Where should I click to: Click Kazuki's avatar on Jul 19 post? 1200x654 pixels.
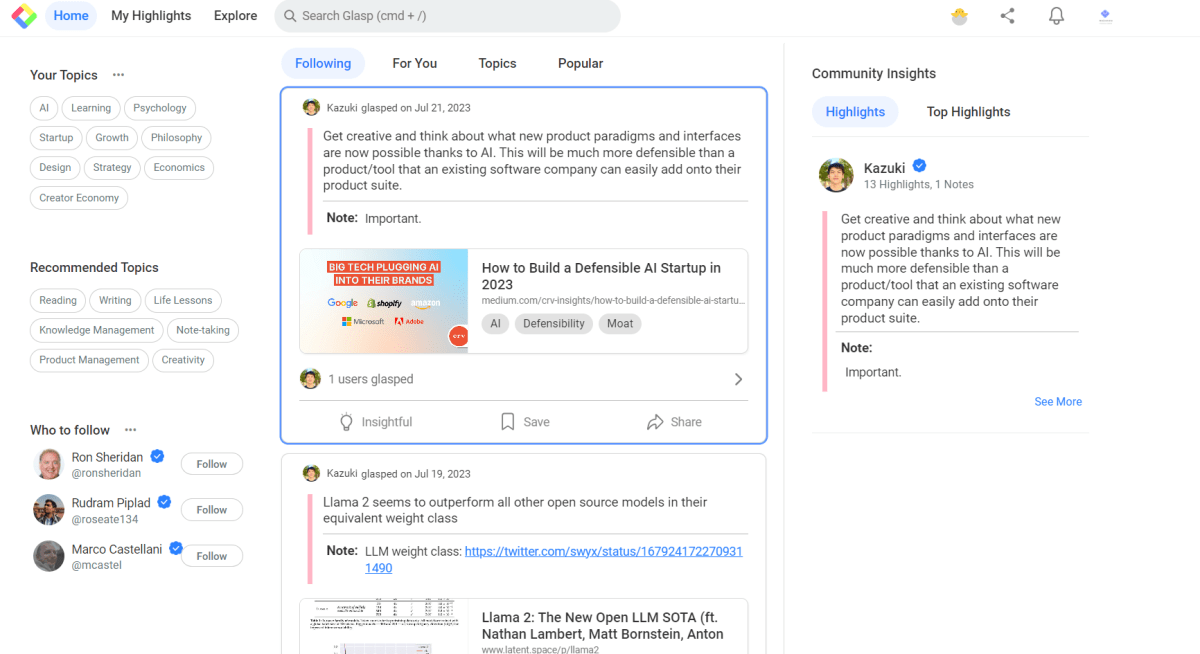click(312, 473)
